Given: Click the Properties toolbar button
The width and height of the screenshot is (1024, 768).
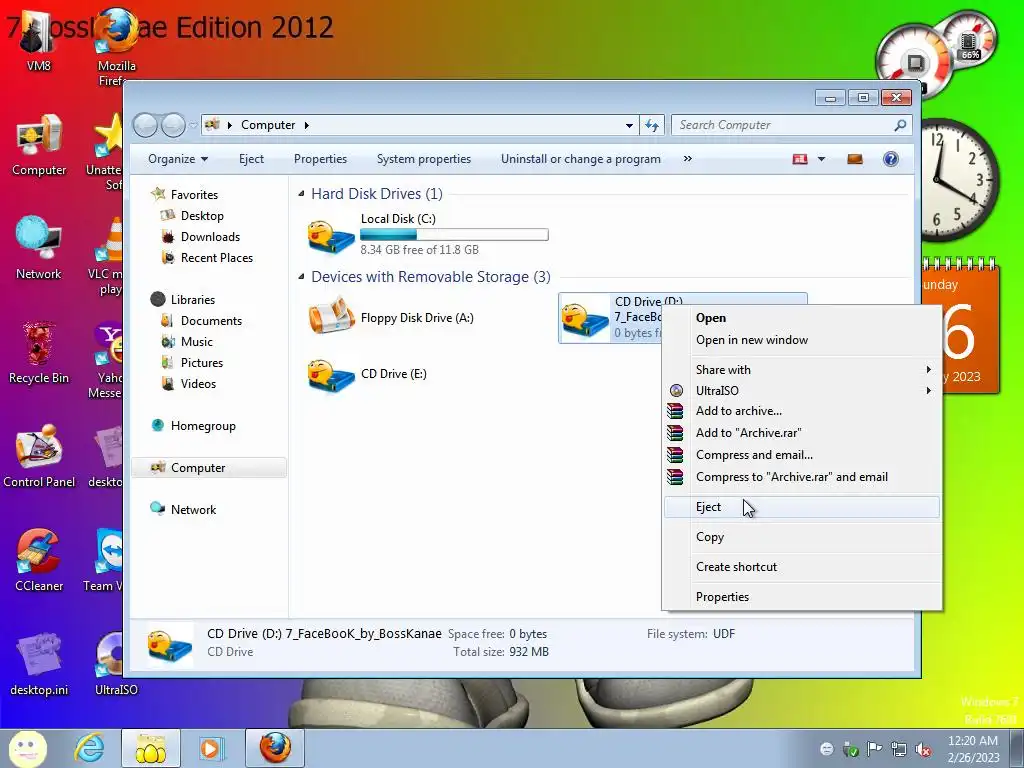Looking at the screenshot, I should pos(320,159).
